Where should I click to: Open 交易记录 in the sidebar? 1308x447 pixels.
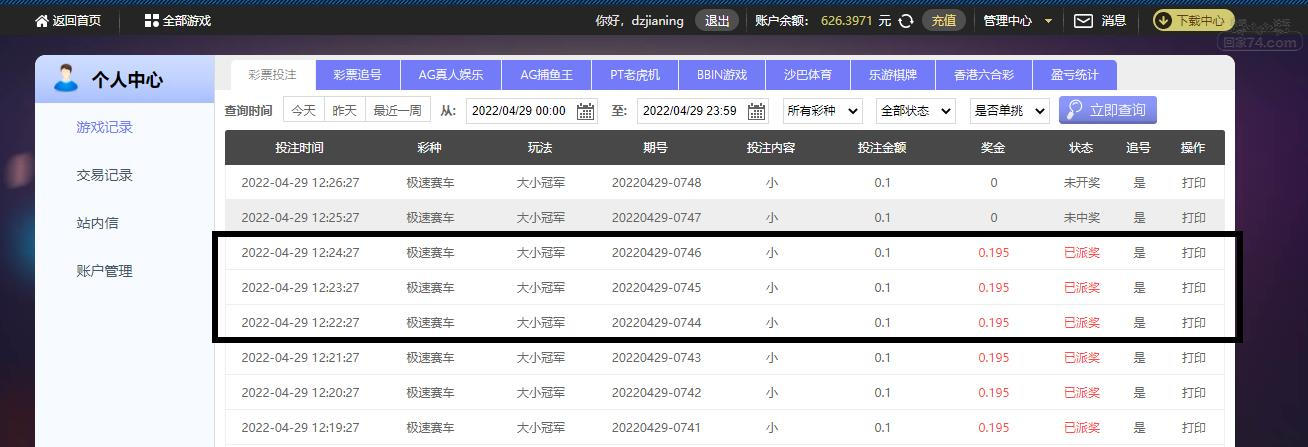tap(105, 175)
